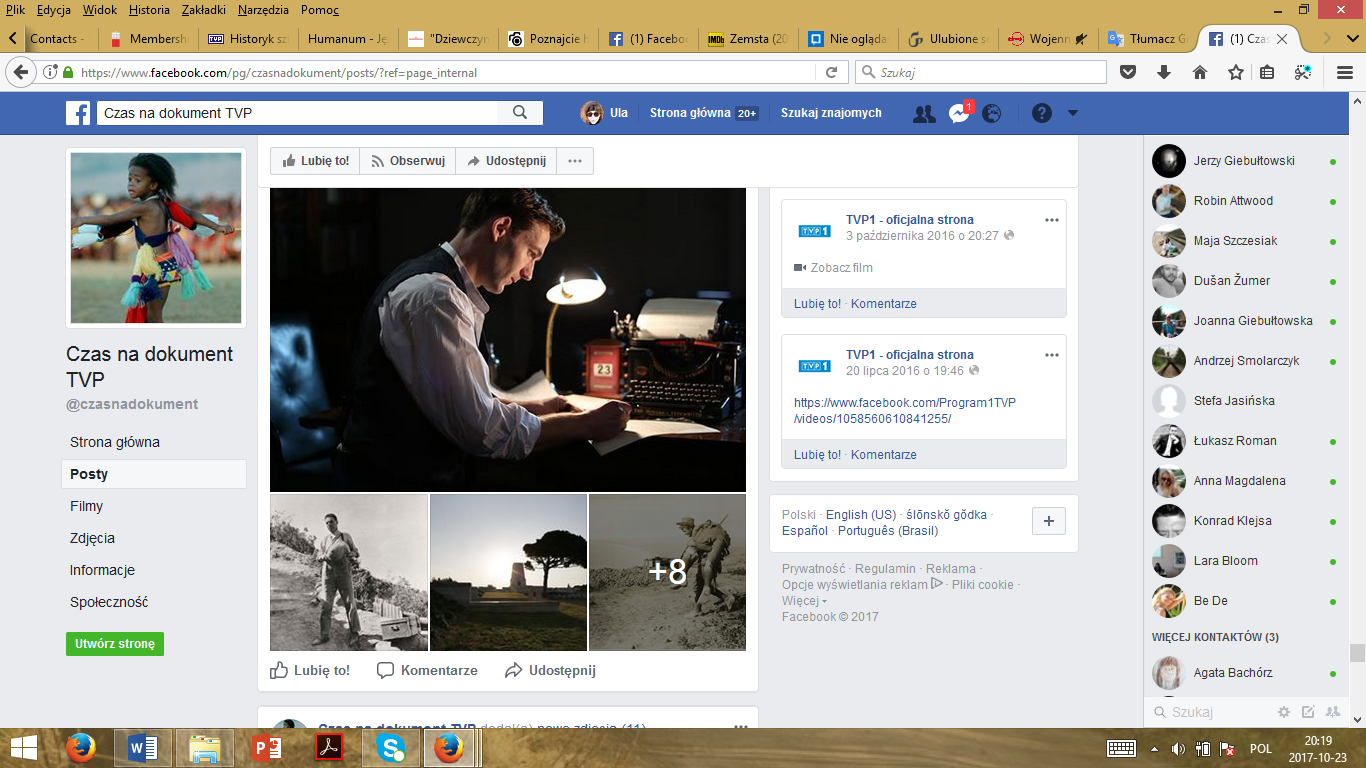The image size is (1366, 768).
Task: Open chat with Konrad Klejsa
Action: point(1245,520)
